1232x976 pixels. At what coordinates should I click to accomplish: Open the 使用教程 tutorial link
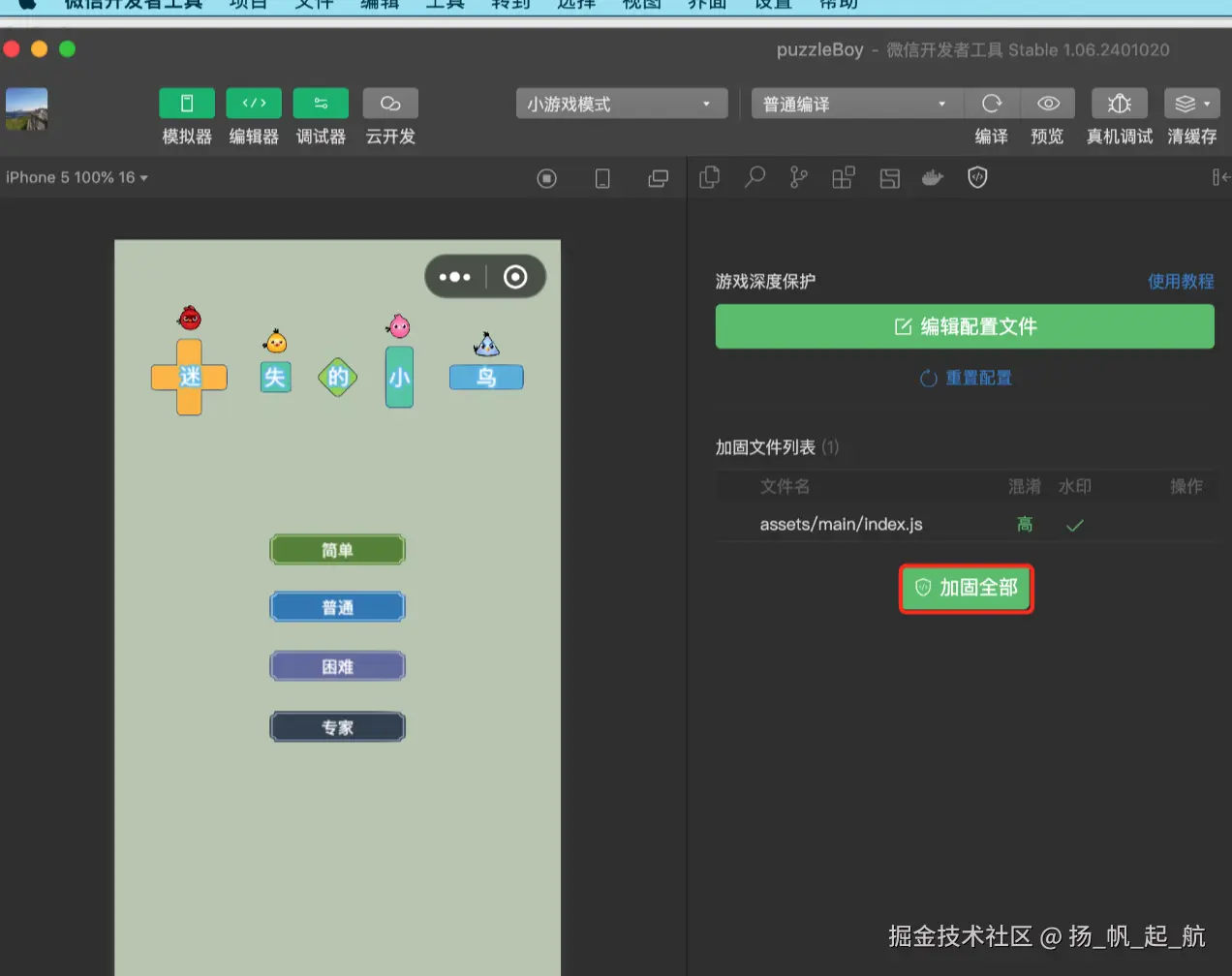[x=1181, y=282]
